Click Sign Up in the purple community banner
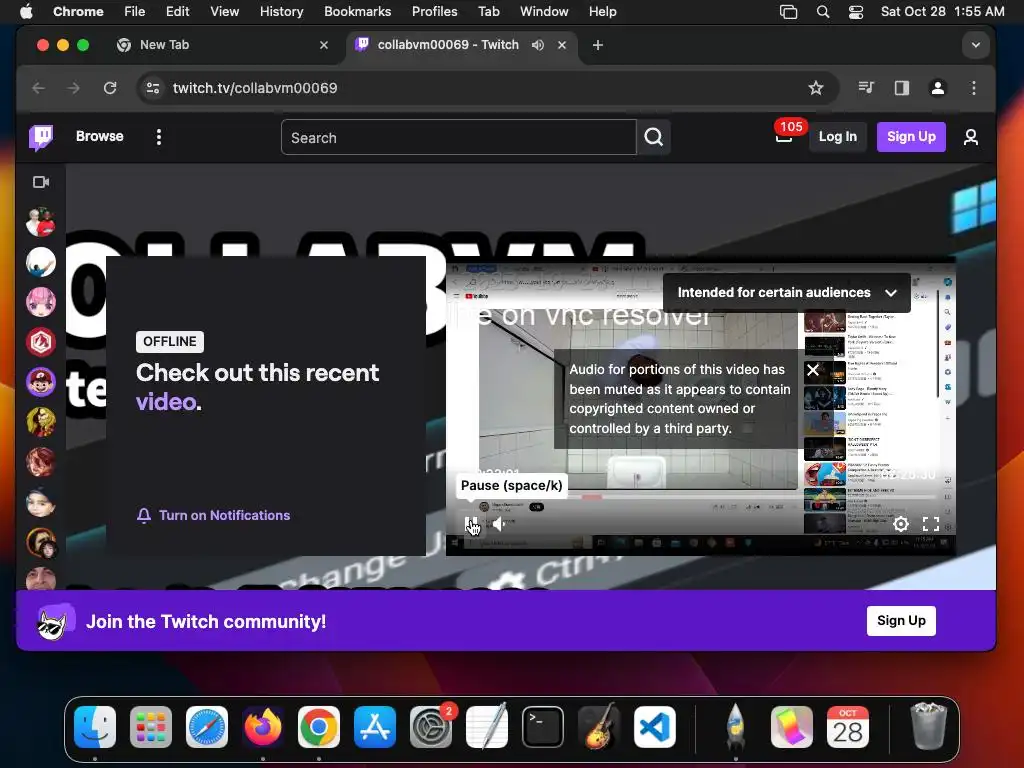The image size is (1024, 768). (x=901, y=620)
